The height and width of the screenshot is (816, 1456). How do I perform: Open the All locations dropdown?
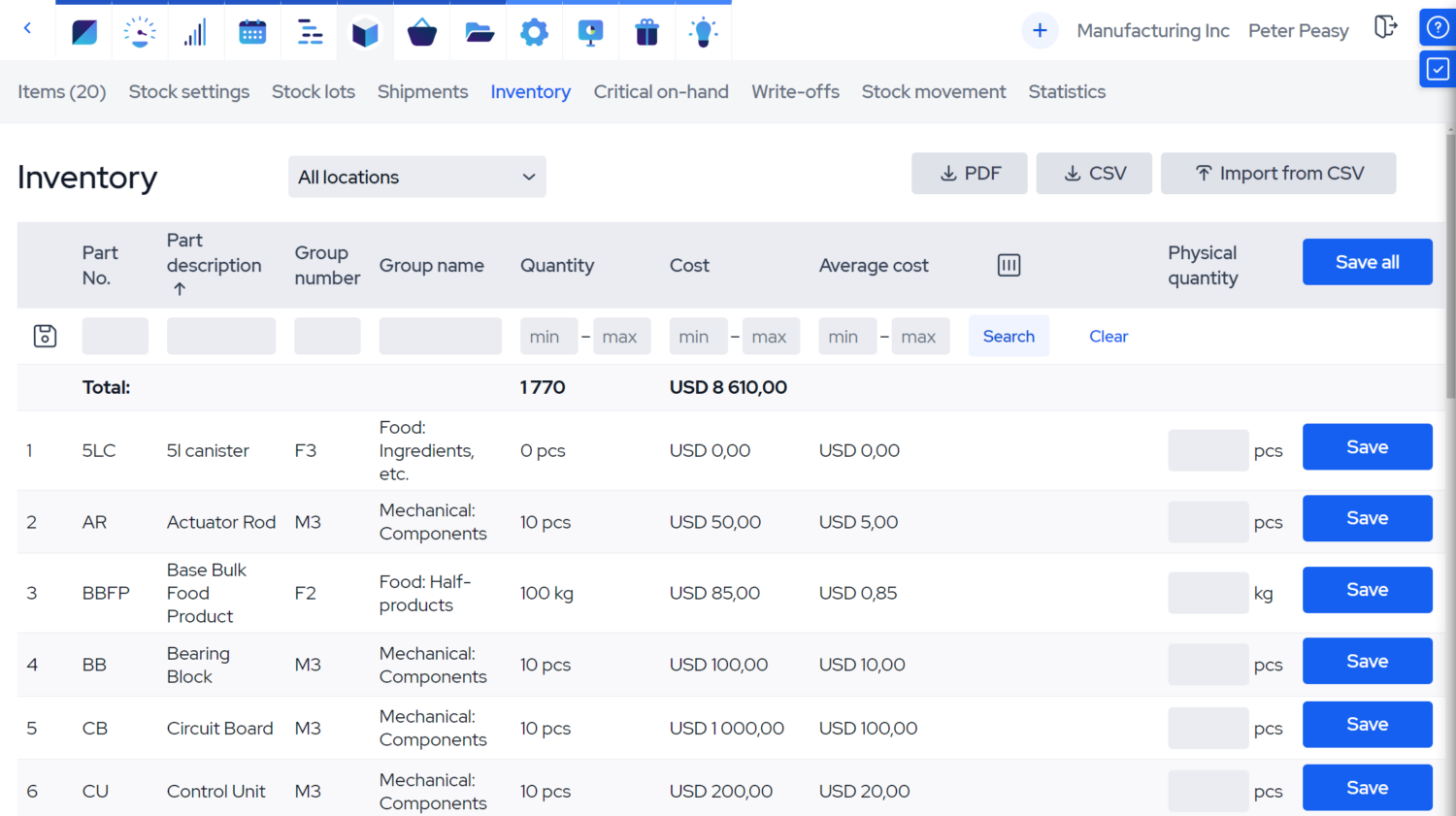click(x=417, y=177)
